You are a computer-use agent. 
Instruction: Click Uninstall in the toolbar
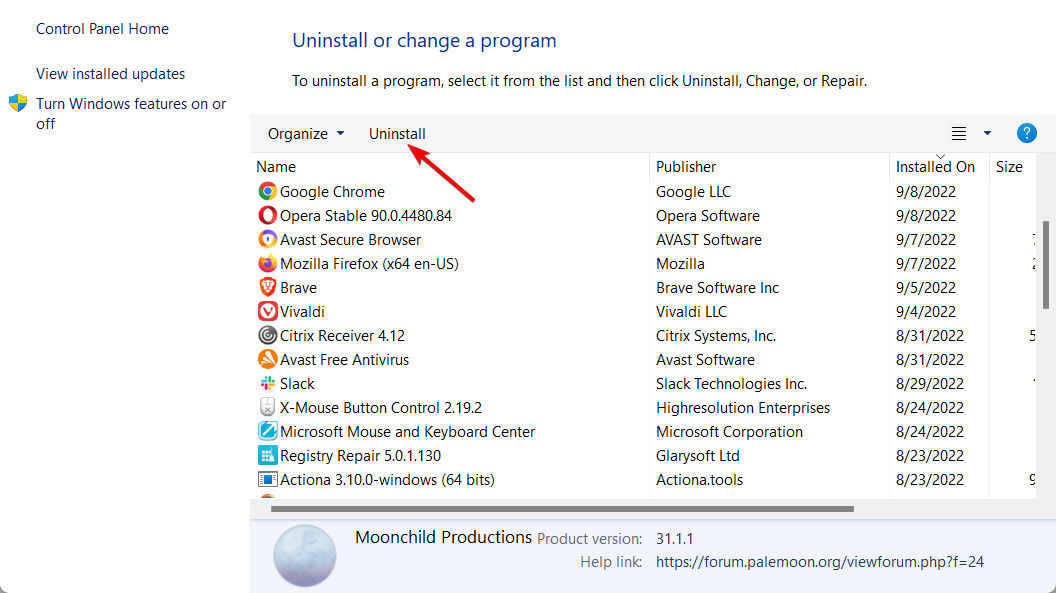pos(397,134)
